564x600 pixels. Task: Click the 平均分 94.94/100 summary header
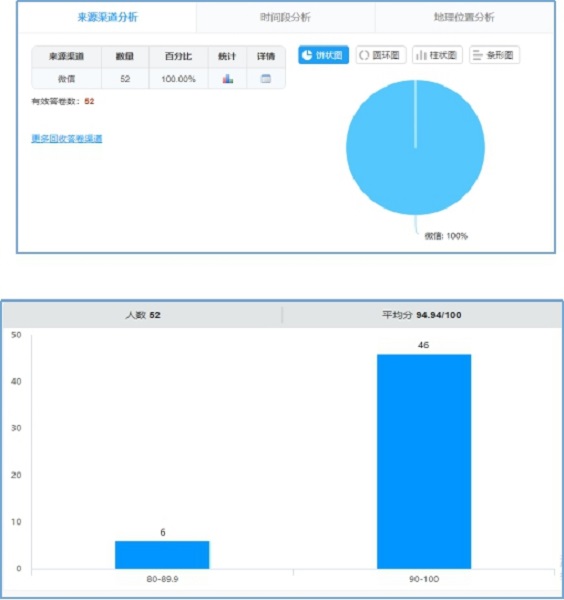click(x=422, y=315)
